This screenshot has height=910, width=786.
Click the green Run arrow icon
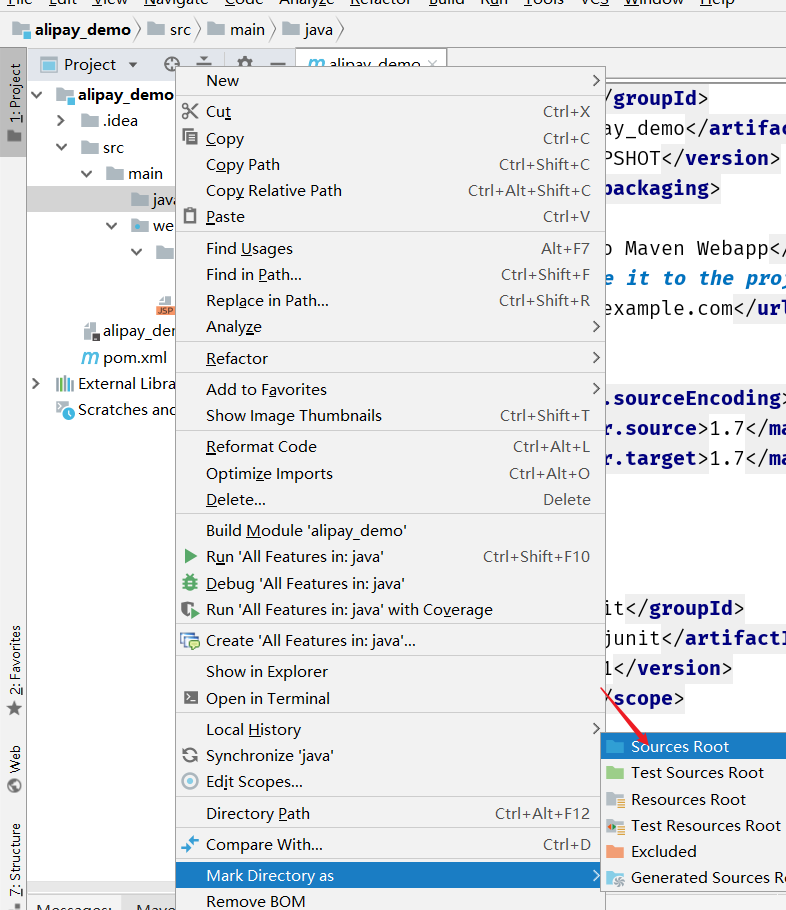[x=190, y=556]
